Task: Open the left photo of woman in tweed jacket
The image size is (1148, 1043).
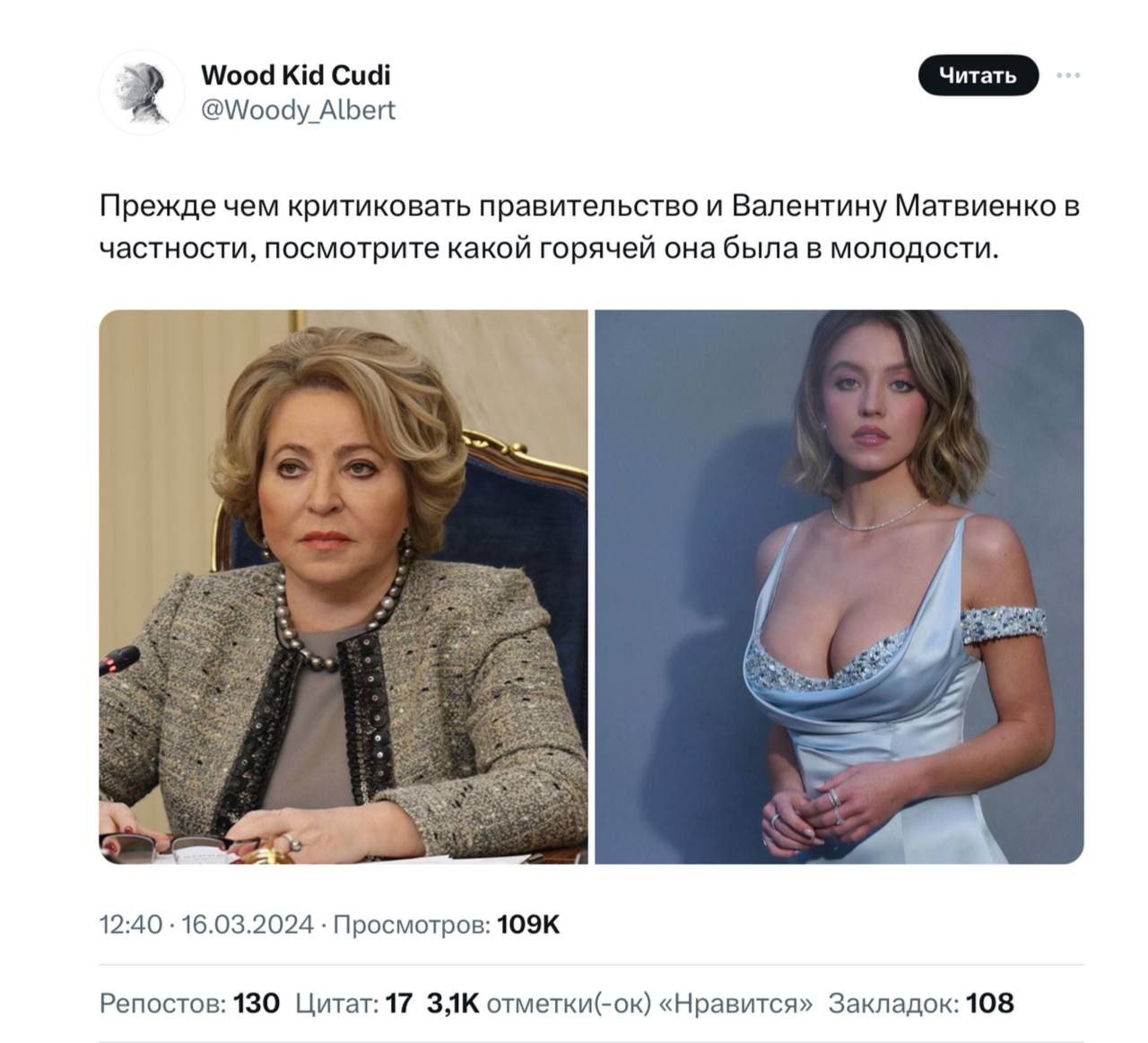Action: [x=344, y=587]
